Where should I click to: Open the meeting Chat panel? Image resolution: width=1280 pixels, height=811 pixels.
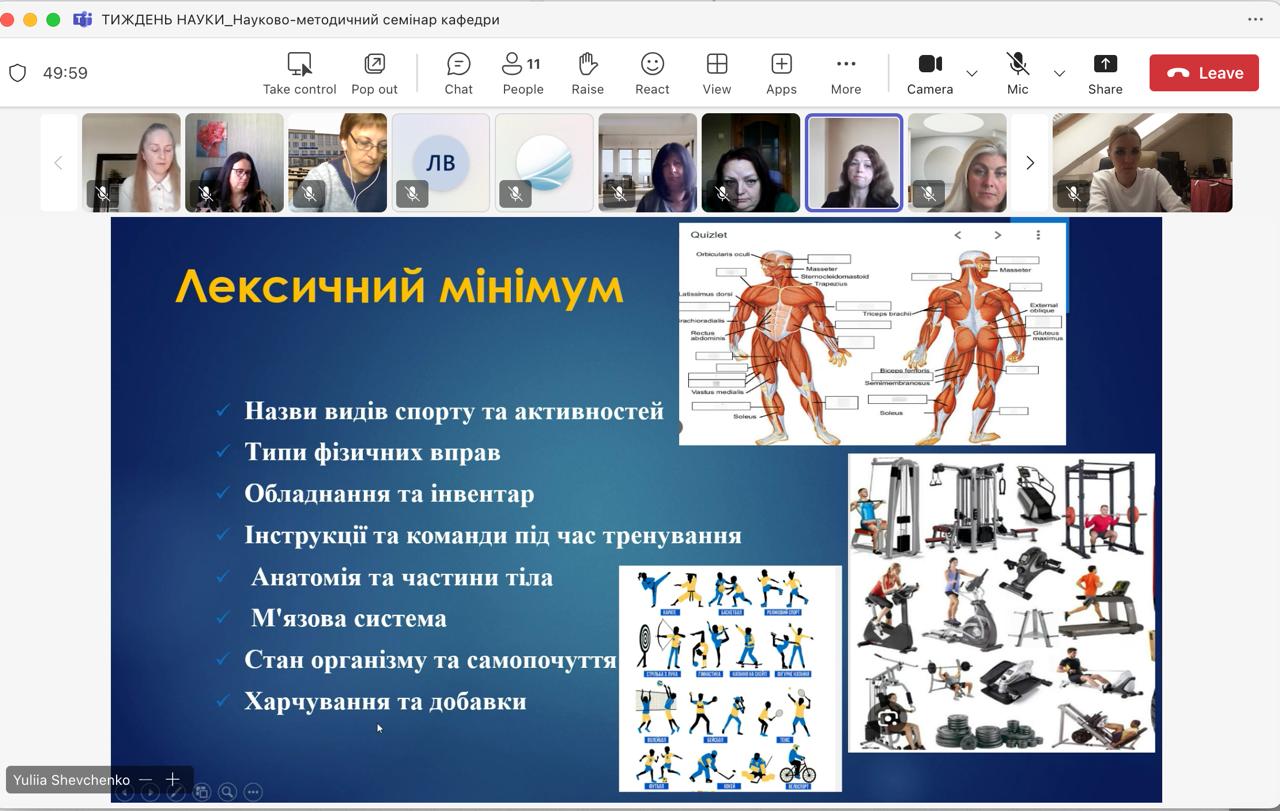[458, 73]
